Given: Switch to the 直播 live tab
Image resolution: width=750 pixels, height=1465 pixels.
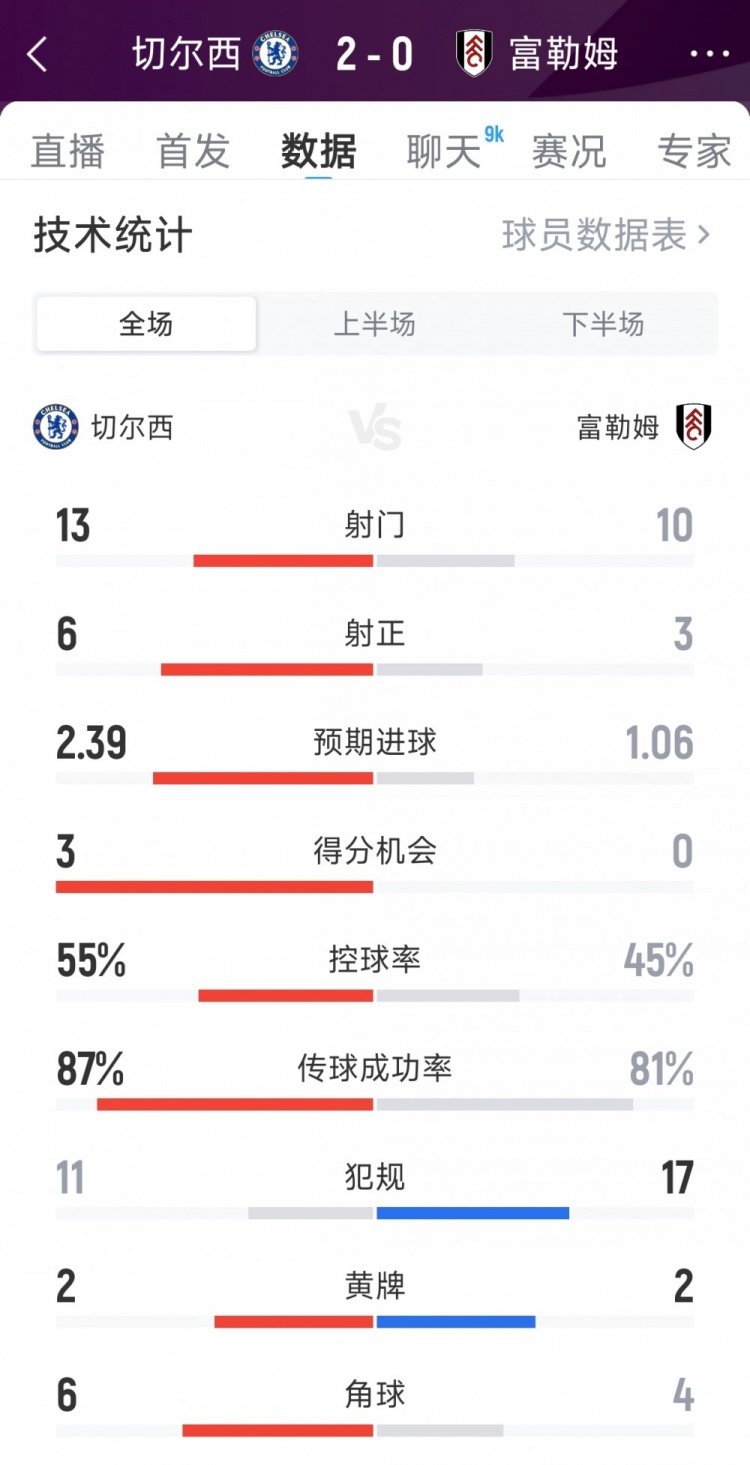Looking at the screenshot, I should 68,152.
